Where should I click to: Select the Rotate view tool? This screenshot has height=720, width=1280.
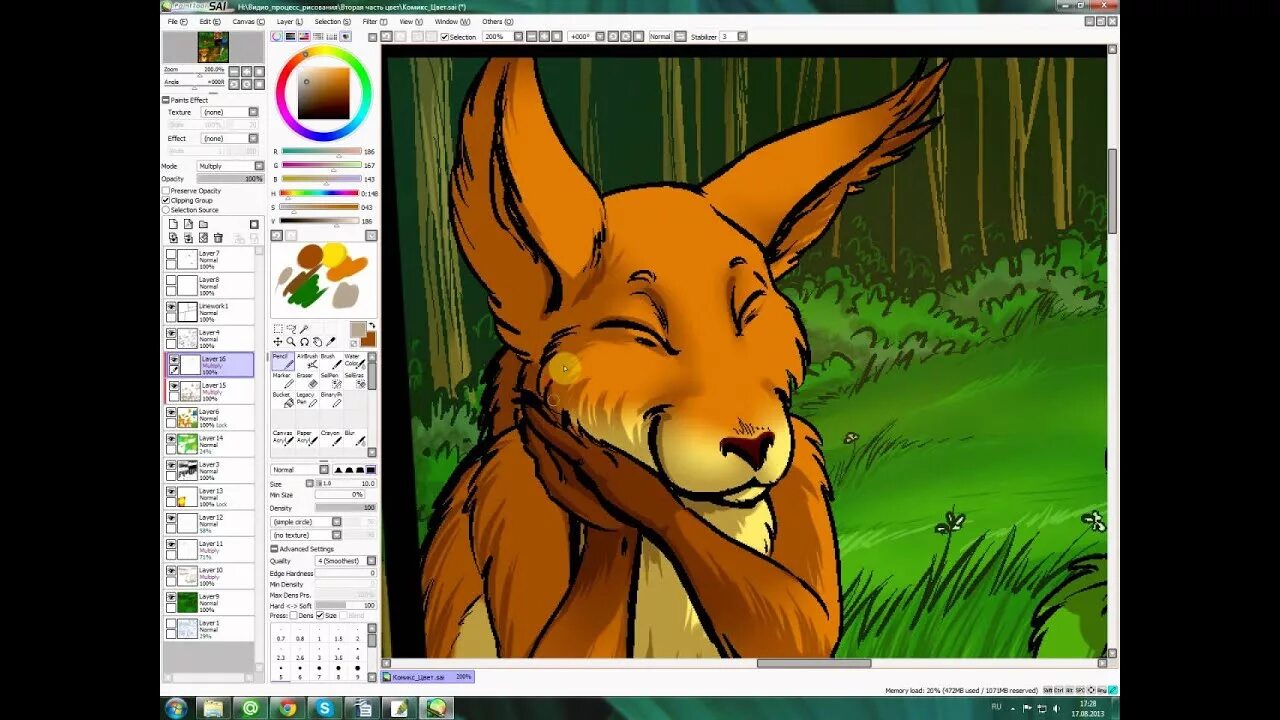click(304, 342)
